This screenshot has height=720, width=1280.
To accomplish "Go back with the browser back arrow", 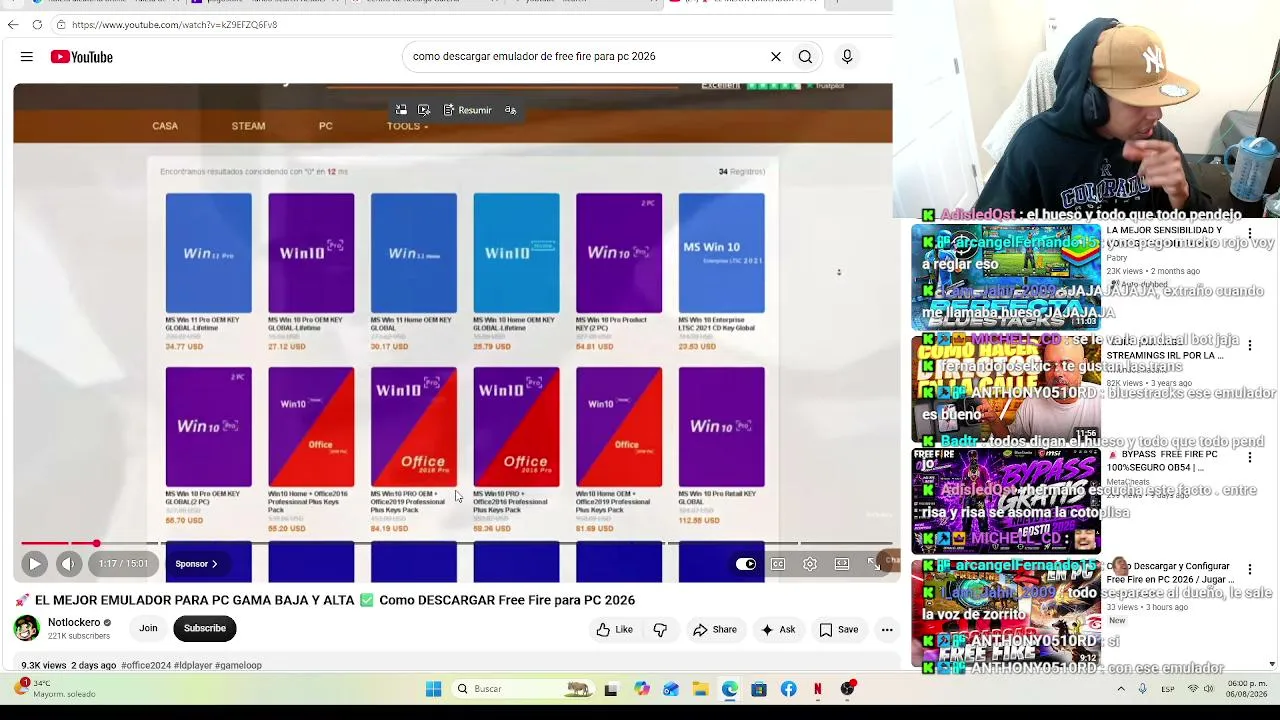I will point(13,24).
